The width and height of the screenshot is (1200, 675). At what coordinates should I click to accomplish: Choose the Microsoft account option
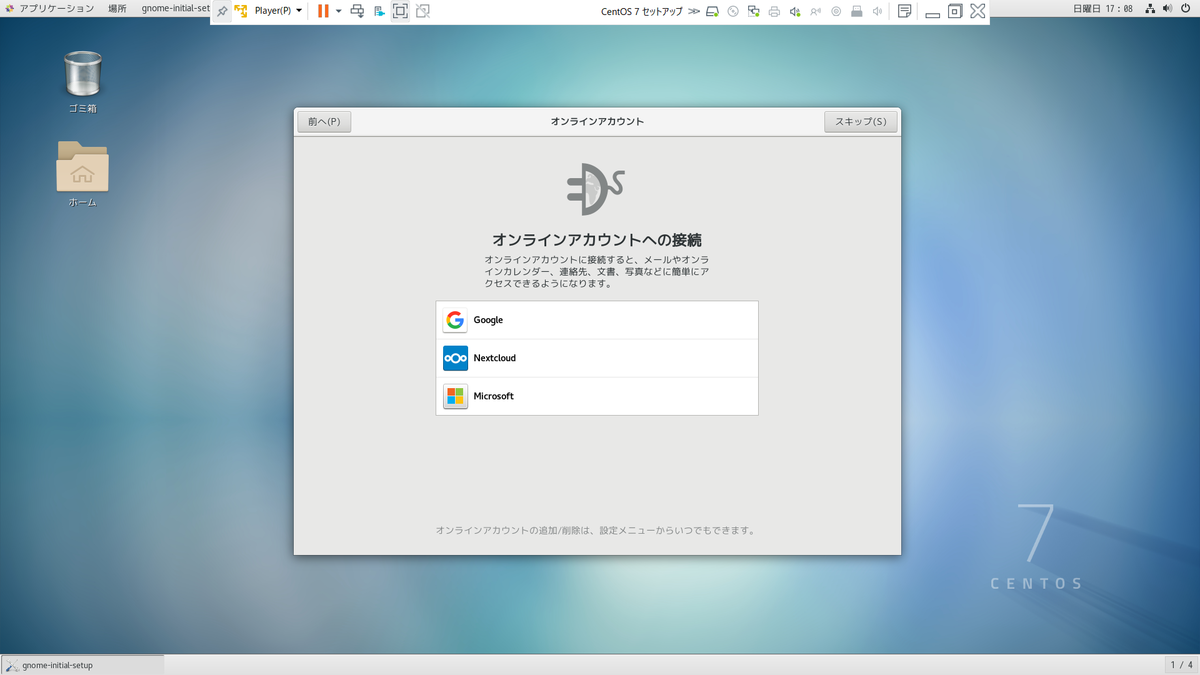click(x=597, y=396)
